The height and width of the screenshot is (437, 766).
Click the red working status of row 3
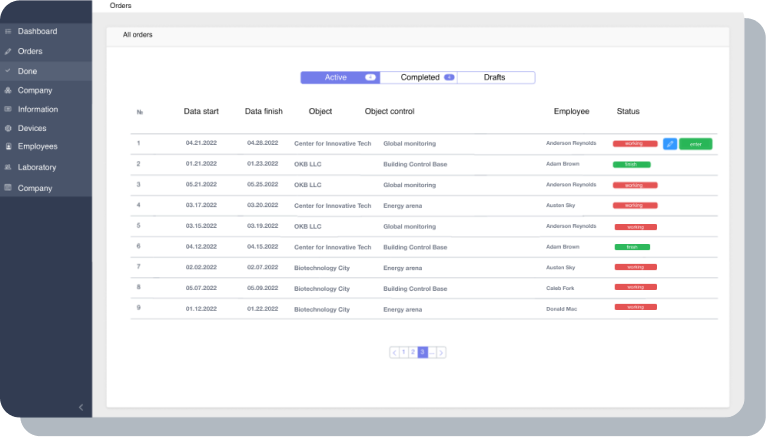click(635, 185)
